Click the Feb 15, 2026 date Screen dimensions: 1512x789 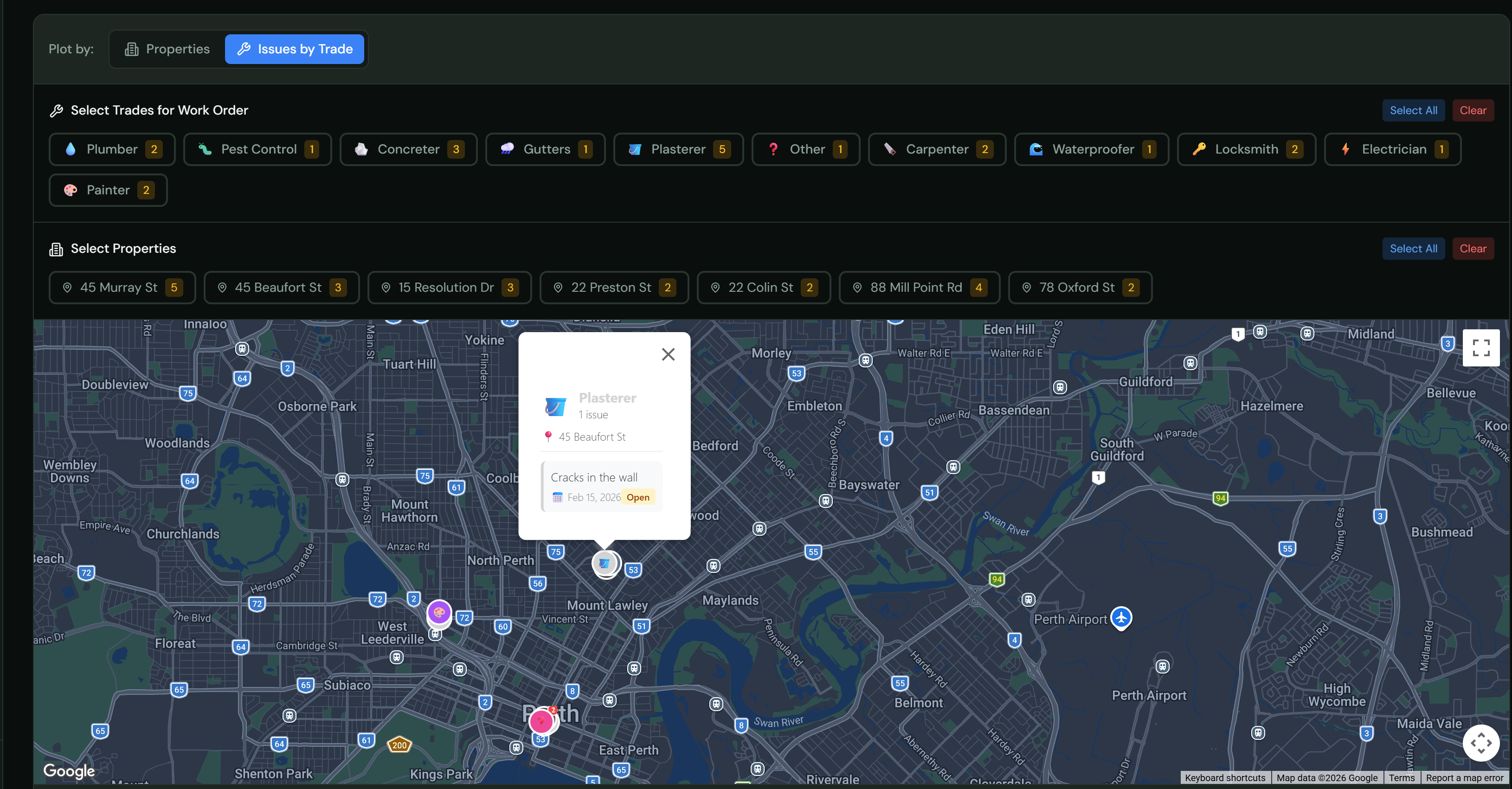coord(594,497)
